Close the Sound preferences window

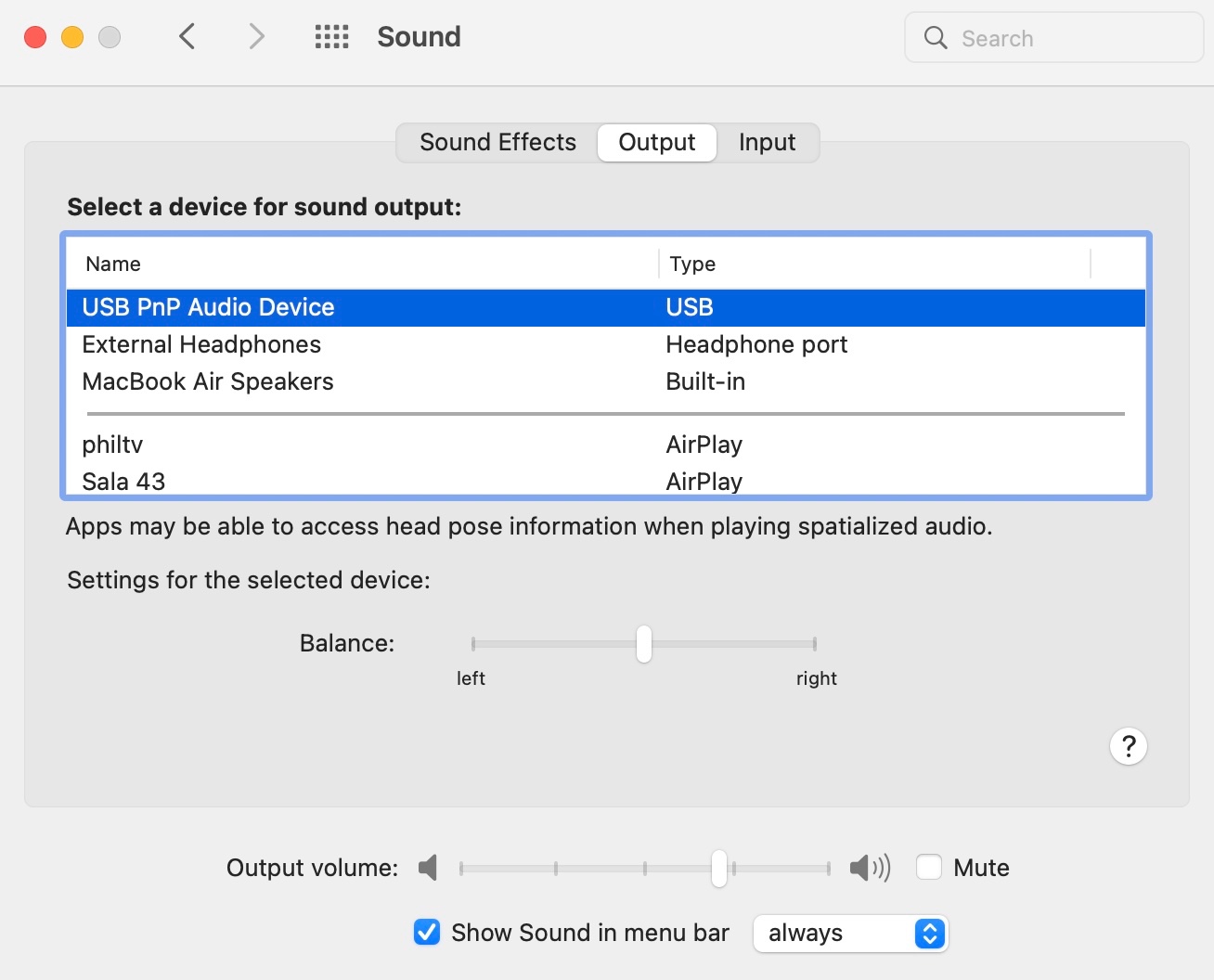point(35,37)
